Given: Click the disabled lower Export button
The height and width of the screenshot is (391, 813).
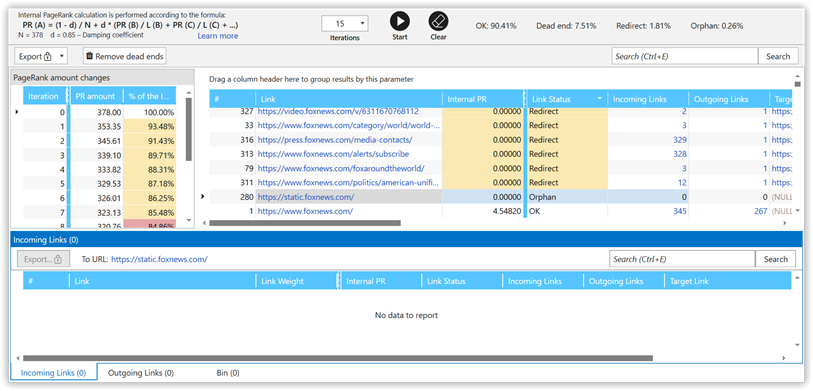Looking at the screenshot, I should click(43, 259).
